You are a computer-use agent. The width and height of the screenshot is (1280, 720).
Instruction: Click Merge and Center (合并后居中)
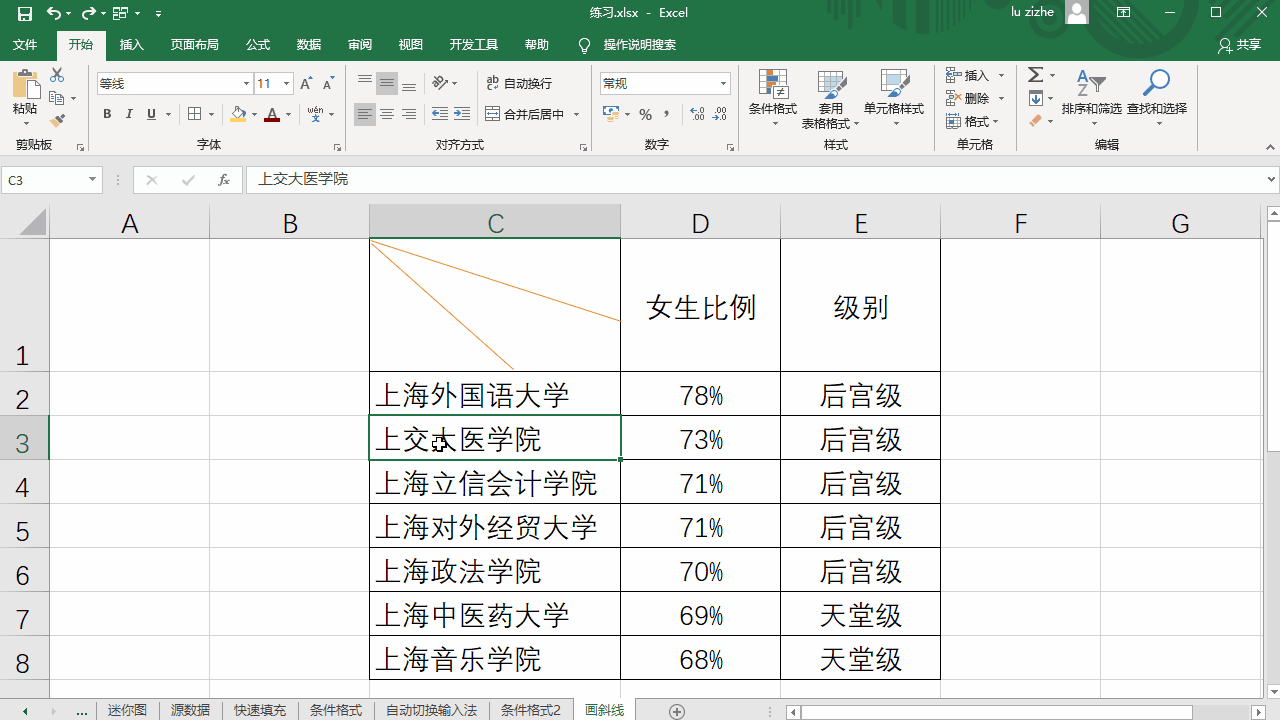[525, 115]
